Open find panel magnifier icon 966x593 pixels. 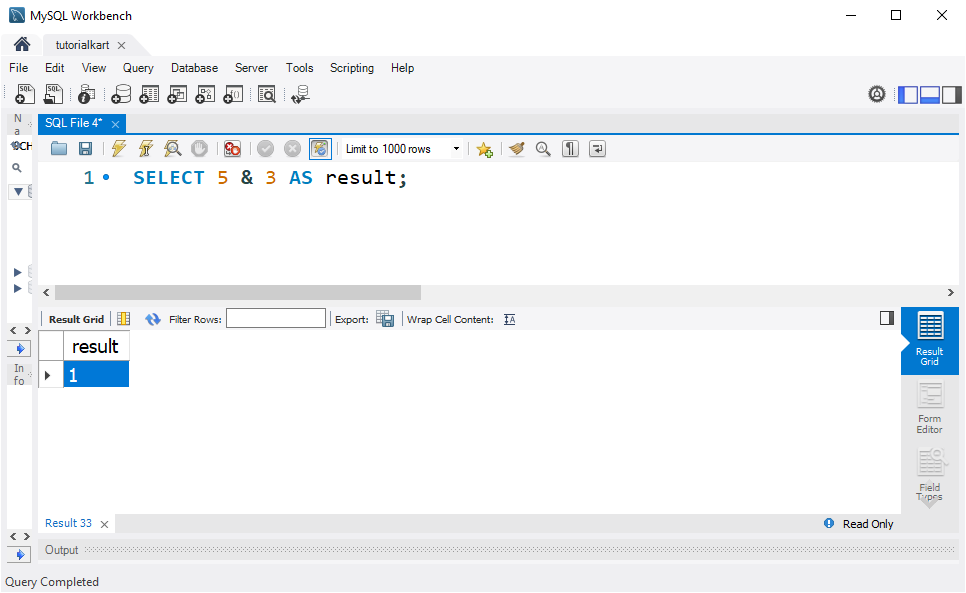coord(543,148)
